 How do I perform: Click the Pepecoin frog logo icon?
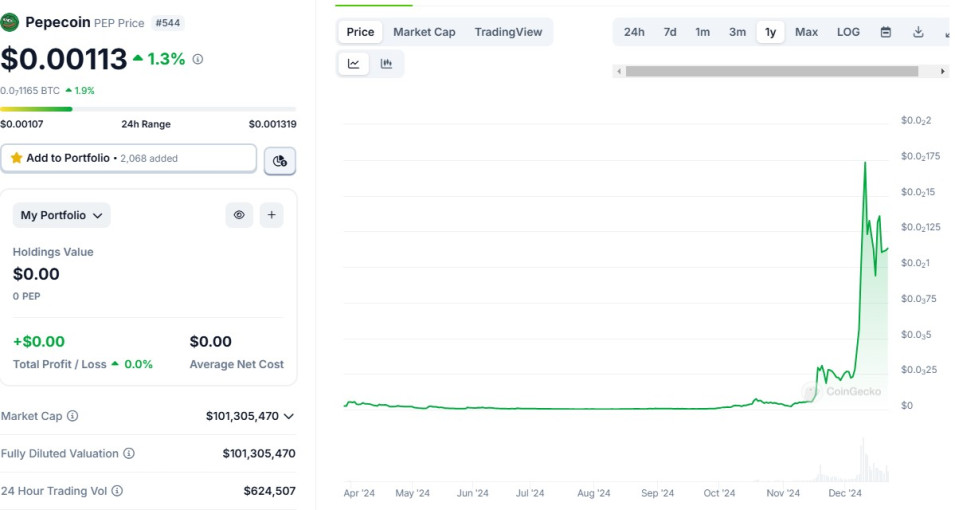point(9,23)
